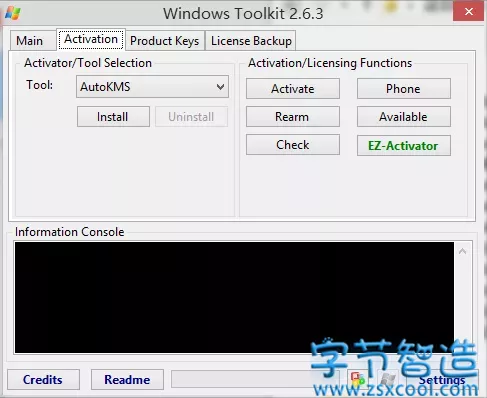Open the Settings button
The width and height of the screenshot is (487, 398).
coord(442,379)
